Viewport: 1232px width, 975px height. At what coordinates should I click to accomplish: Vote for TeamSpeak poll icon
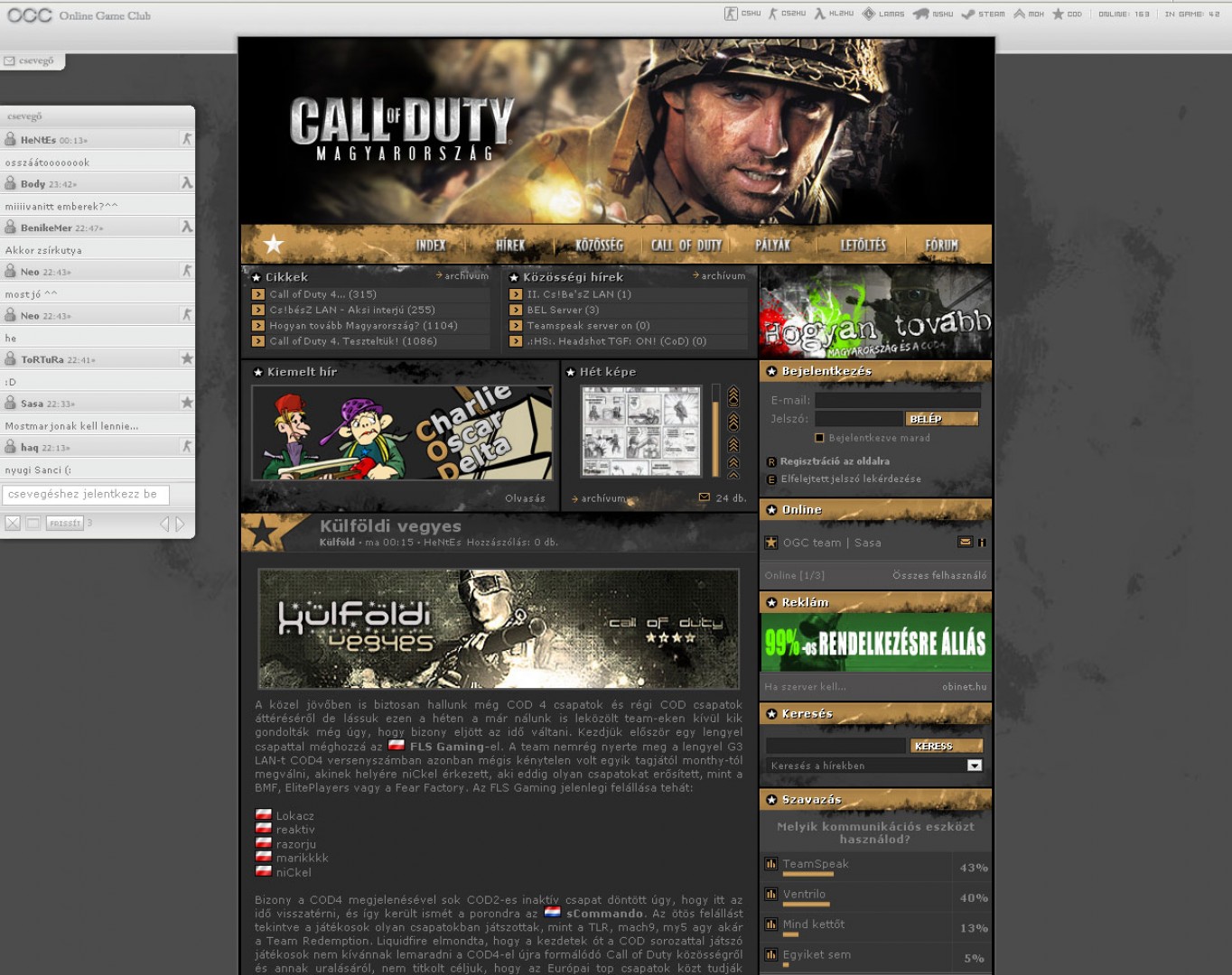coord(771,864)
